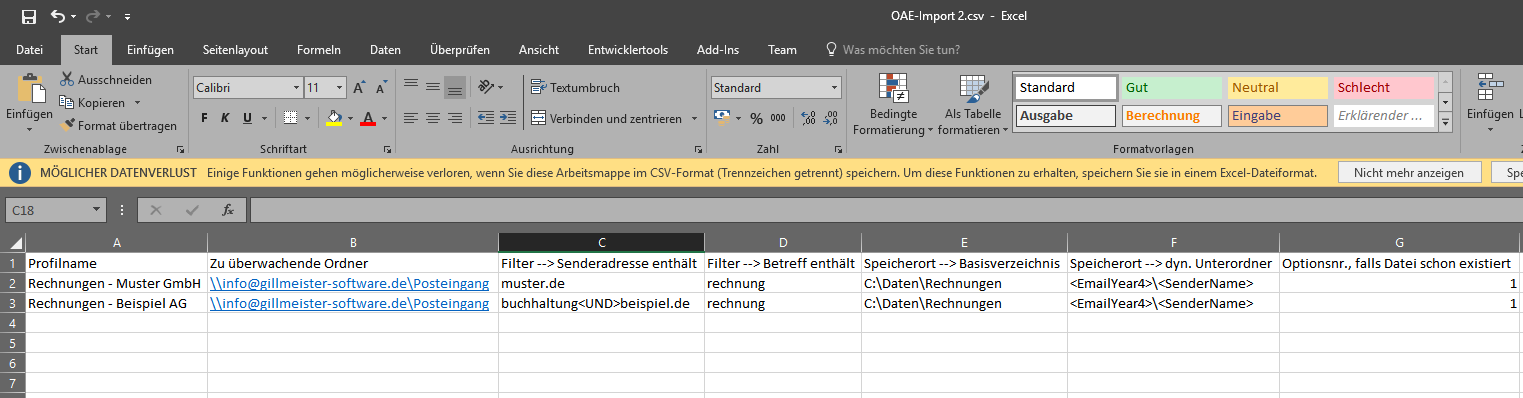Switch to the Entwicklertools tab

coord(628,50)
